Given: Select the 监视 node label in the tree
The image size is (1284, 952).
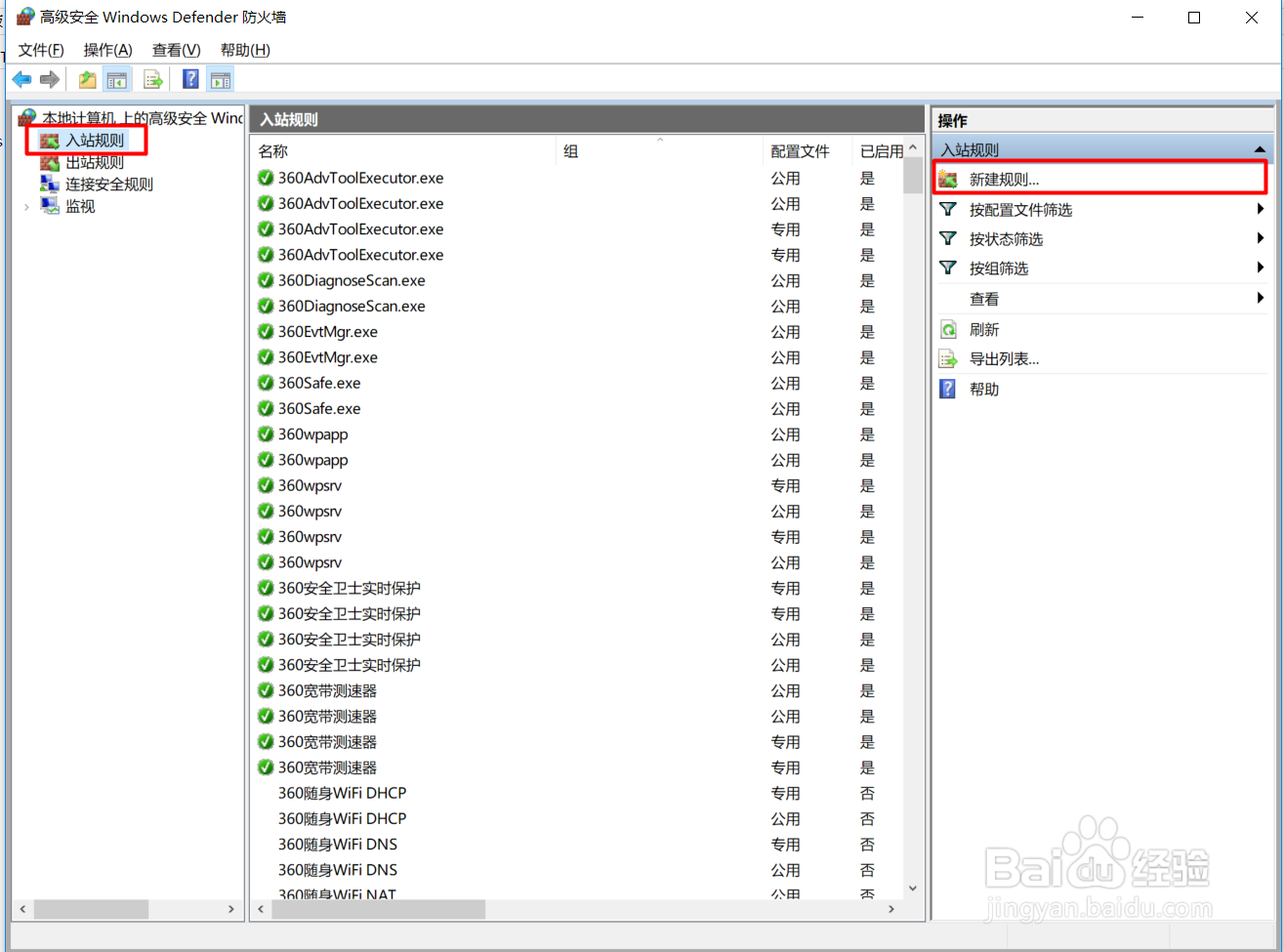Looking at the screenshot, I should (80, 206).
